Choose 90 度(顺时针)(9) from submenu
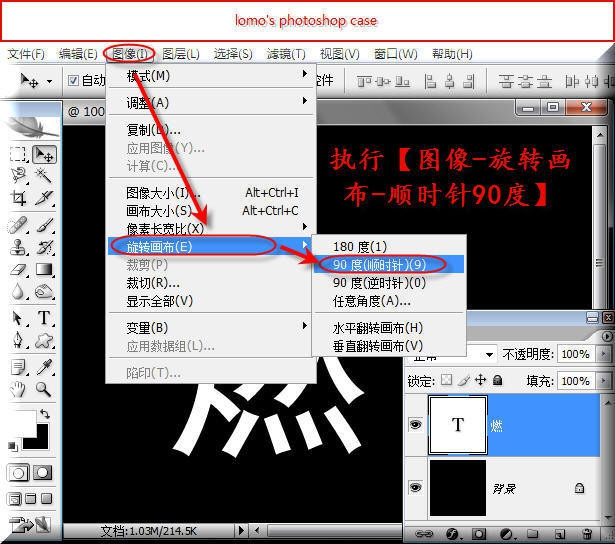The width and height of the screenshot is (615, 544). (388, 265)
